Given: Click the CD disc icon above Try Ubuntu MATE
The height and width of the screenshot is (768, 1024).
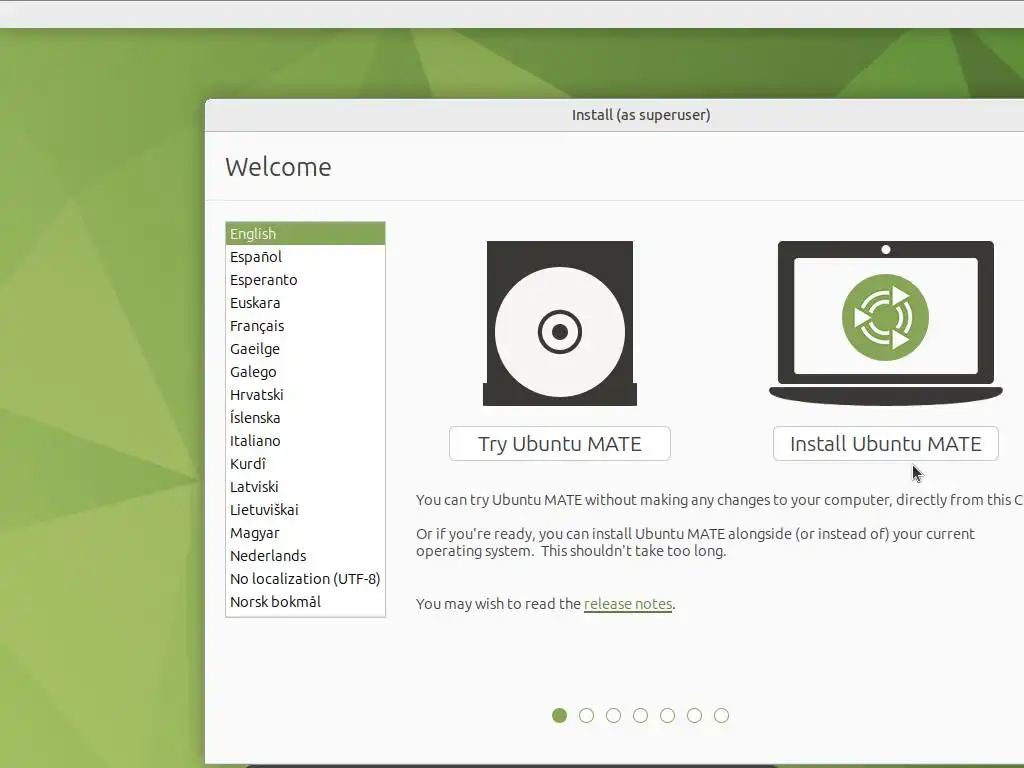Looking at the screenshot, I should click(560, 323).
